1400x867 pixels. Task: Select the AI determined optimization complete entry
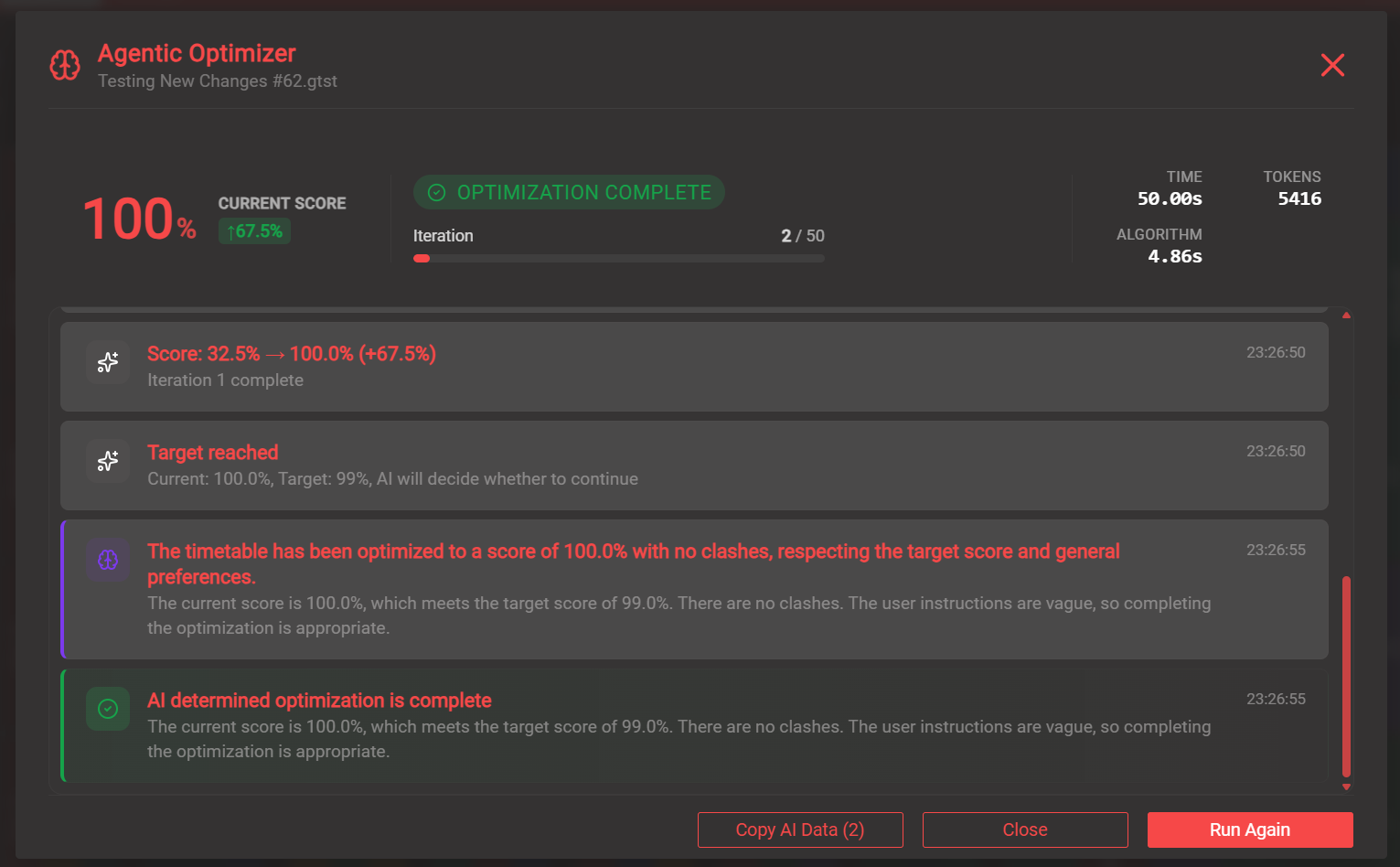coord(693,725)
